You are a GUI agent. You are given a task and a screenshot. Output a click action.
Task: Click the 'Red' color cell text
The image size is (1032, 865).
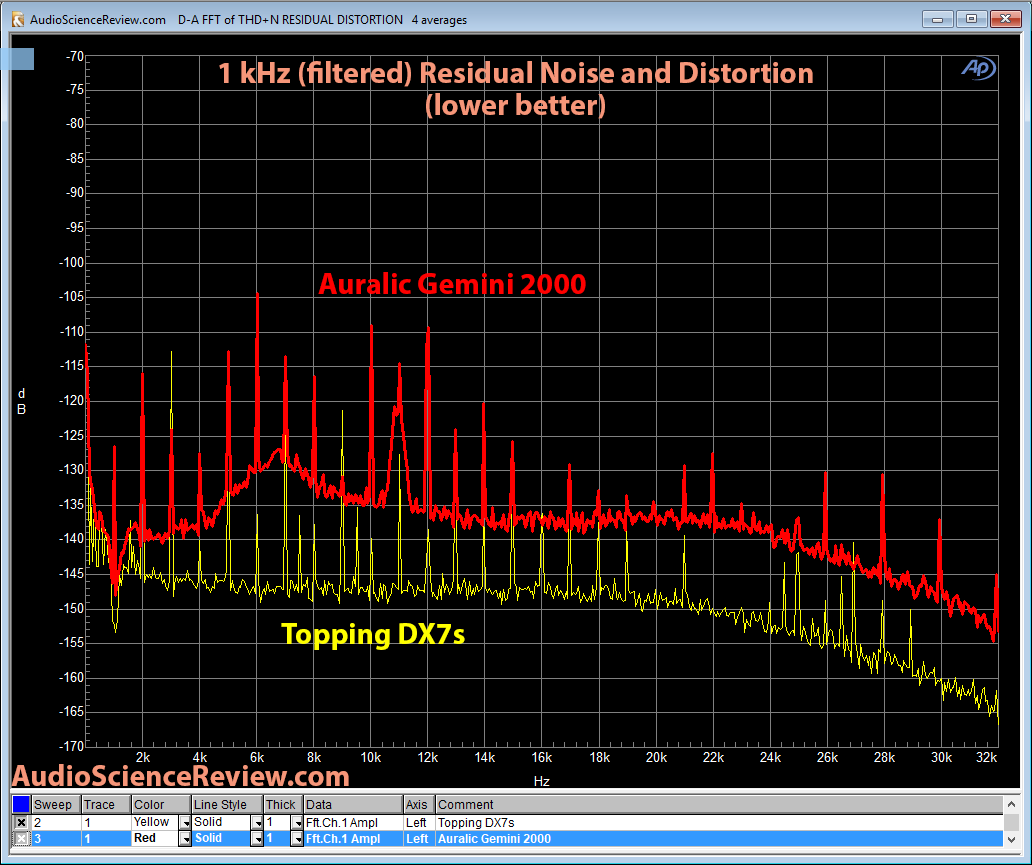click(145, 838)
